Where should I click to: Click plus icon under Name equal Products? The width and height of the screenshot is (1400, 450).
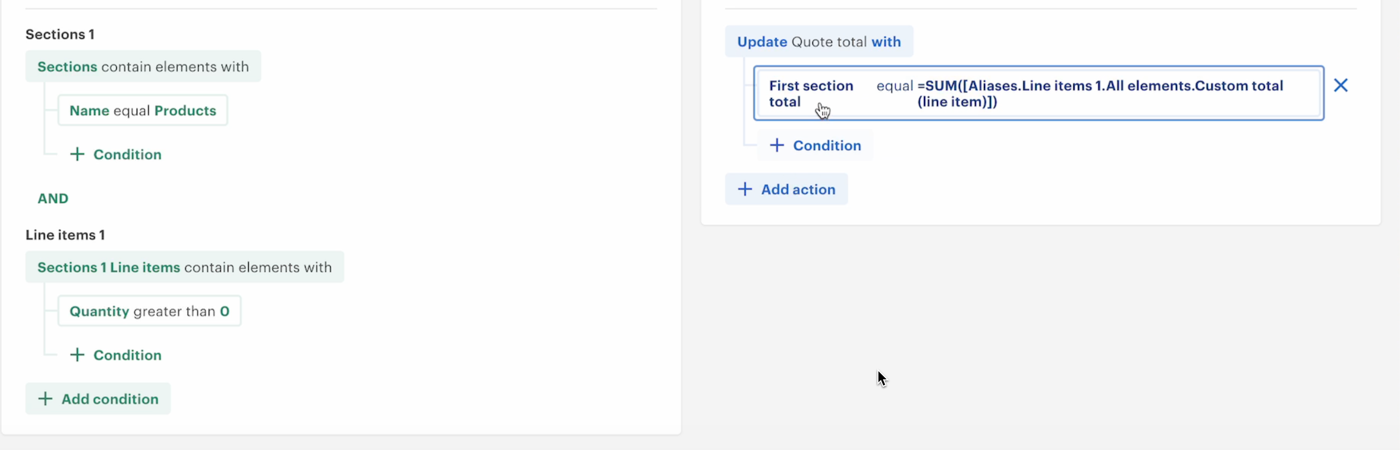77,155
